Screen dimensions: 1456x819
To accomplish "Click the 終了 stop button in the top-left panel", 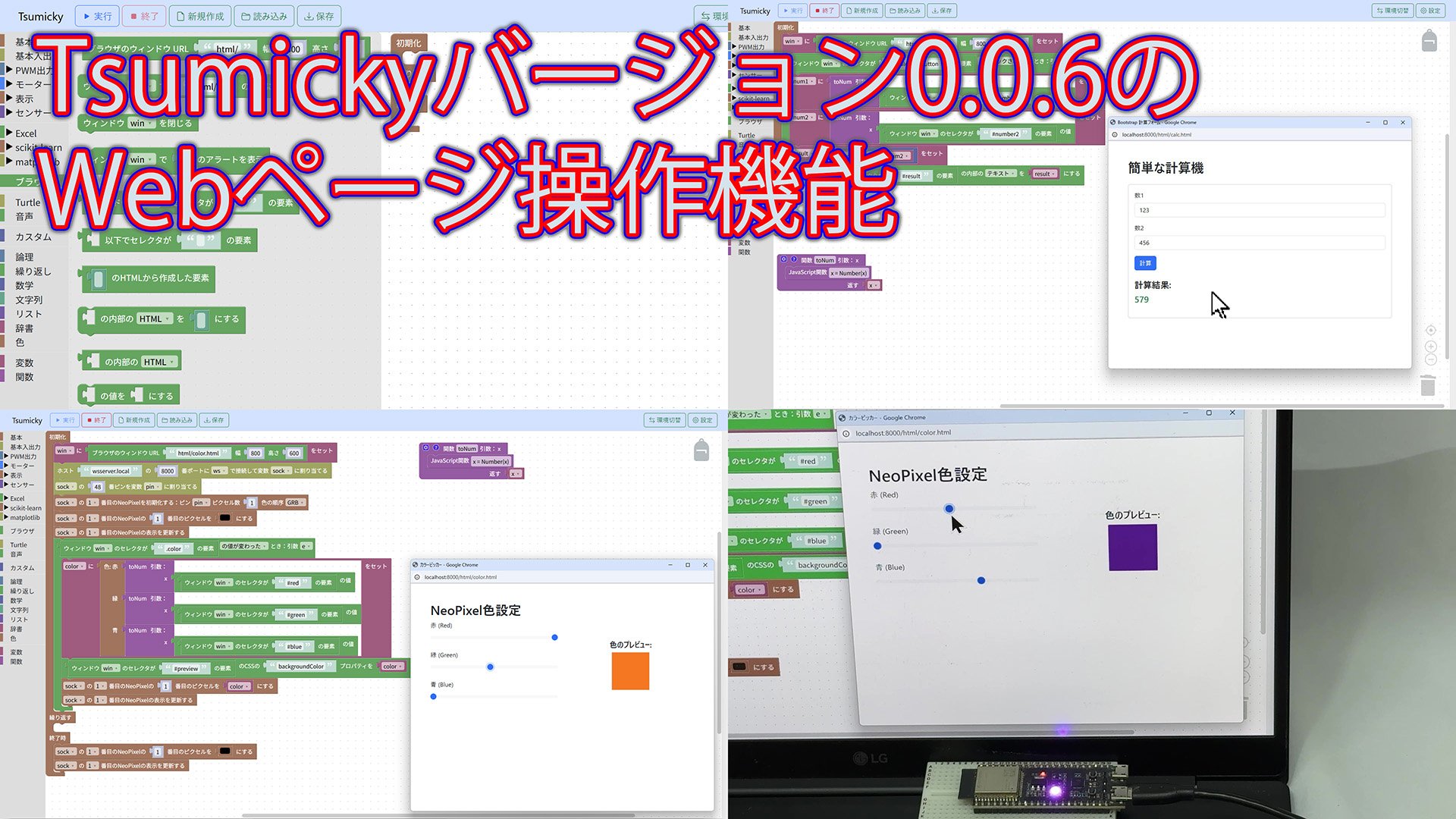I will click(x=144, y=16).
